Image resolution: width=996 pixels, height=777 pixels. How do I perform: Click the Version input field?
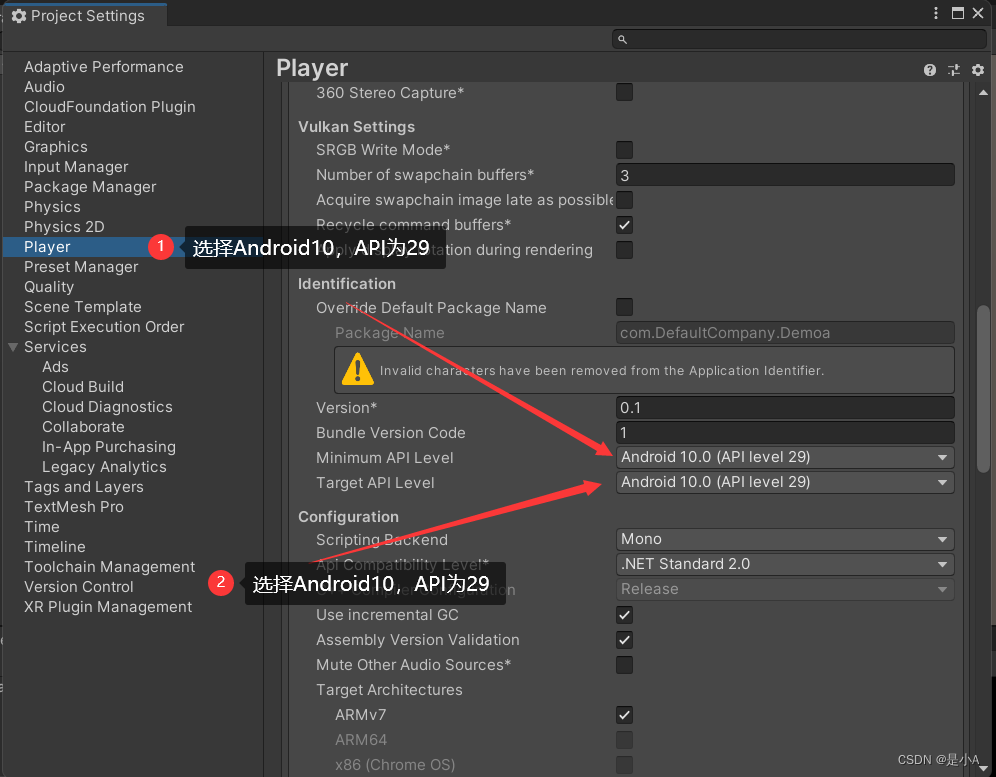(x=784, y=408)
